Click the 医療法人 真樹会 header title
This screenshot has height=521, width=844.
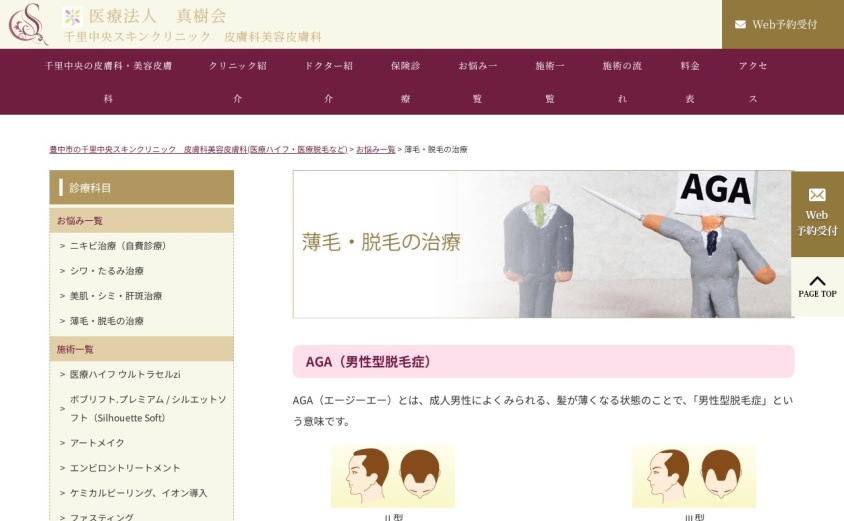click(x=158, y=16)
